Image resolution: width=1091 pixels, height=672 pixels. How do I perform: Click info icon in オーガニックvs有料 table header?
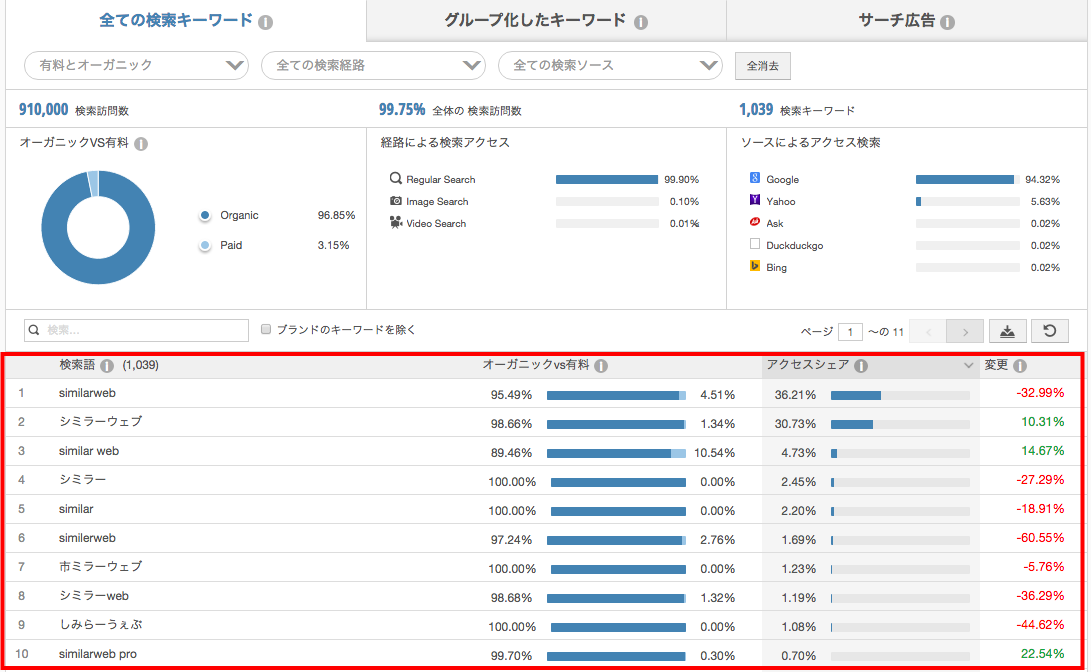tap(601, 365)
